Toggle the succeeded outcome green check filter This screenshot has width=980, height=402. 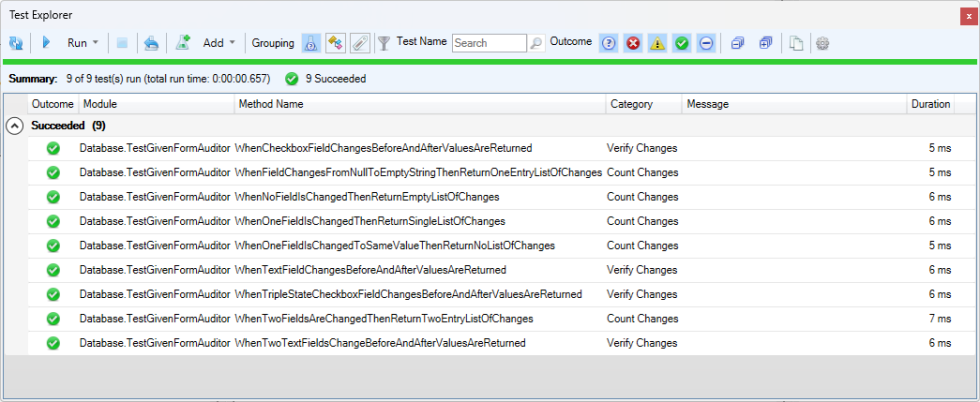coord(681,43)
